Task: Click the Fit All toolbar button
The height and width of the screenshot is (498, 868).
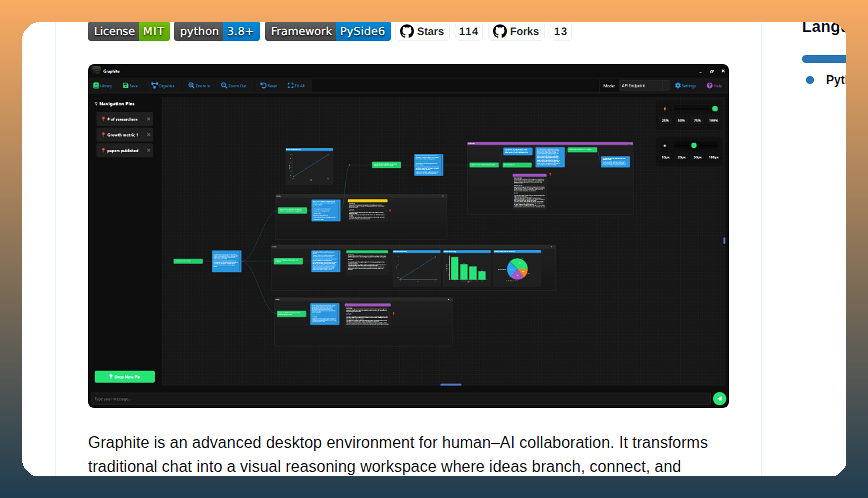Action: (x=296, y=86)
